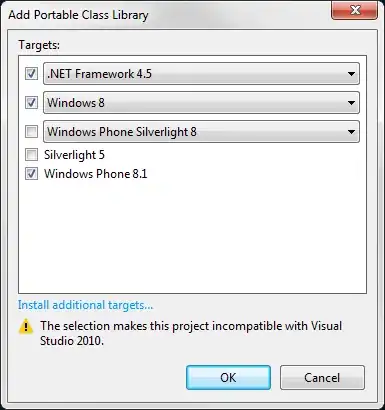Click the Add Portable Class Library title
The image size is (385, 410).
point(78,15)
